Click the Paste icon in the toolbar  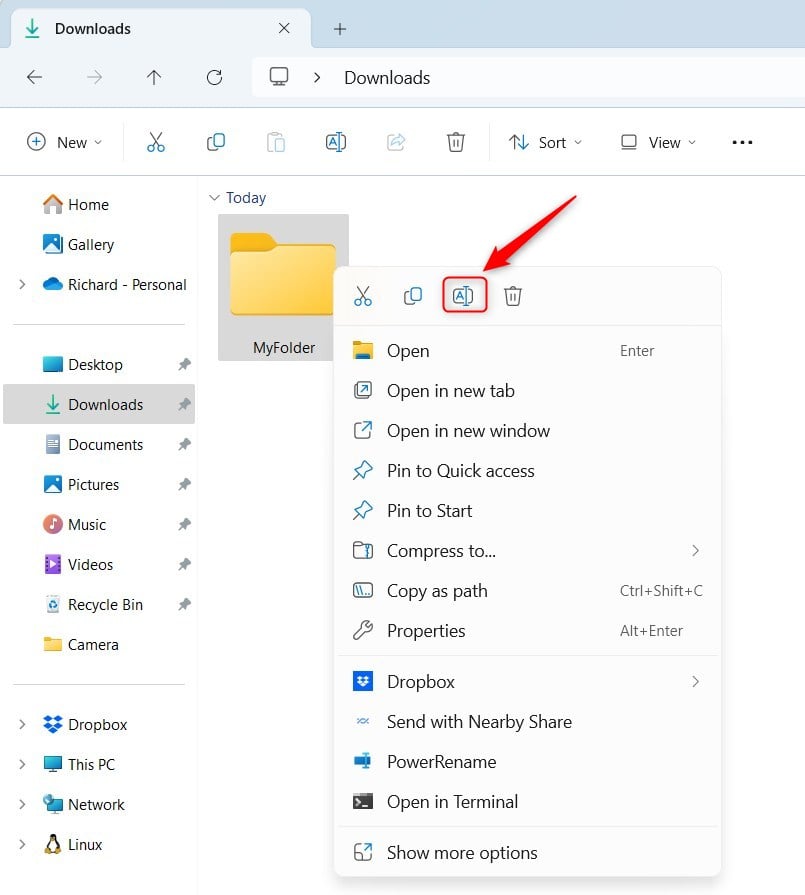(276, 142)
